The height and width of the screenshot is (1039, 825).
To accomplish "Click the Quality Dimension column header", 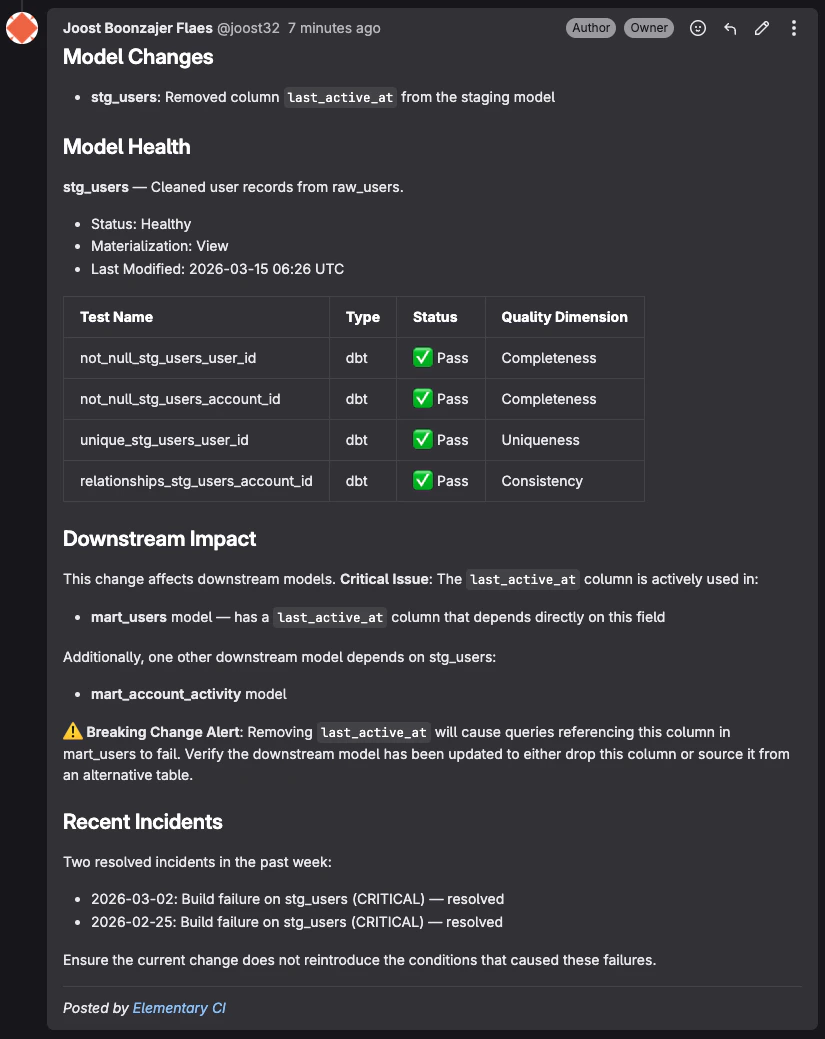I will [x=564, y=317].
